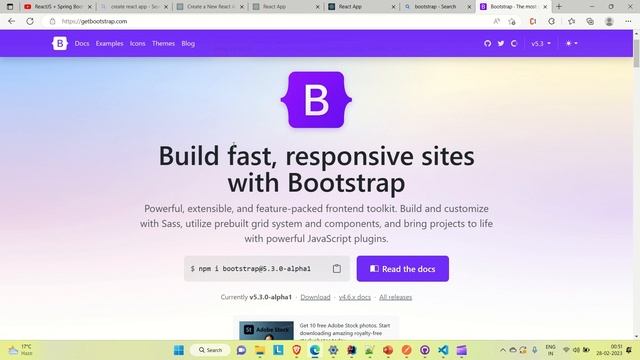The height and width of the screenshot is (360, 640).
Task: Switch to the Create a New React tab
Action: pyautogui.click(x=210, y=7)
